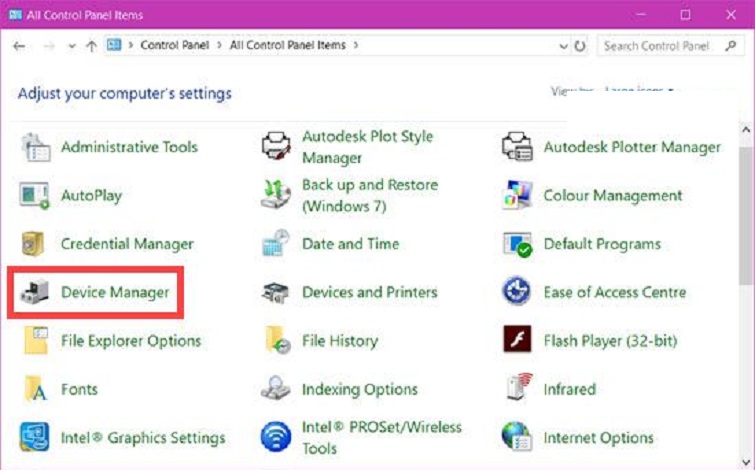This screenshot has height=470, width=755.
Task: Open the Devices and Printers icon
Action: [x=275, y=292]
